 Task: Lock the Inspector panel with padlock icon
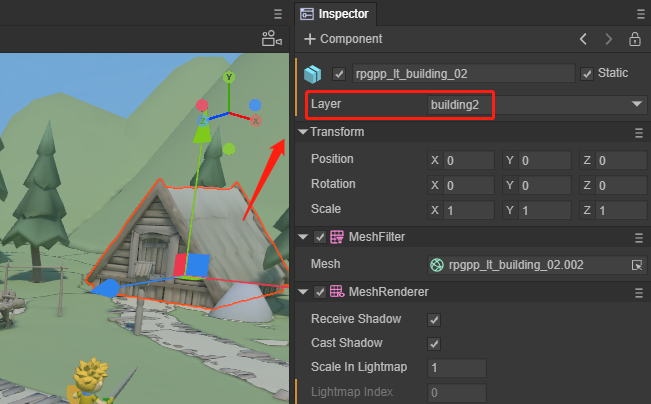[634, 39]
